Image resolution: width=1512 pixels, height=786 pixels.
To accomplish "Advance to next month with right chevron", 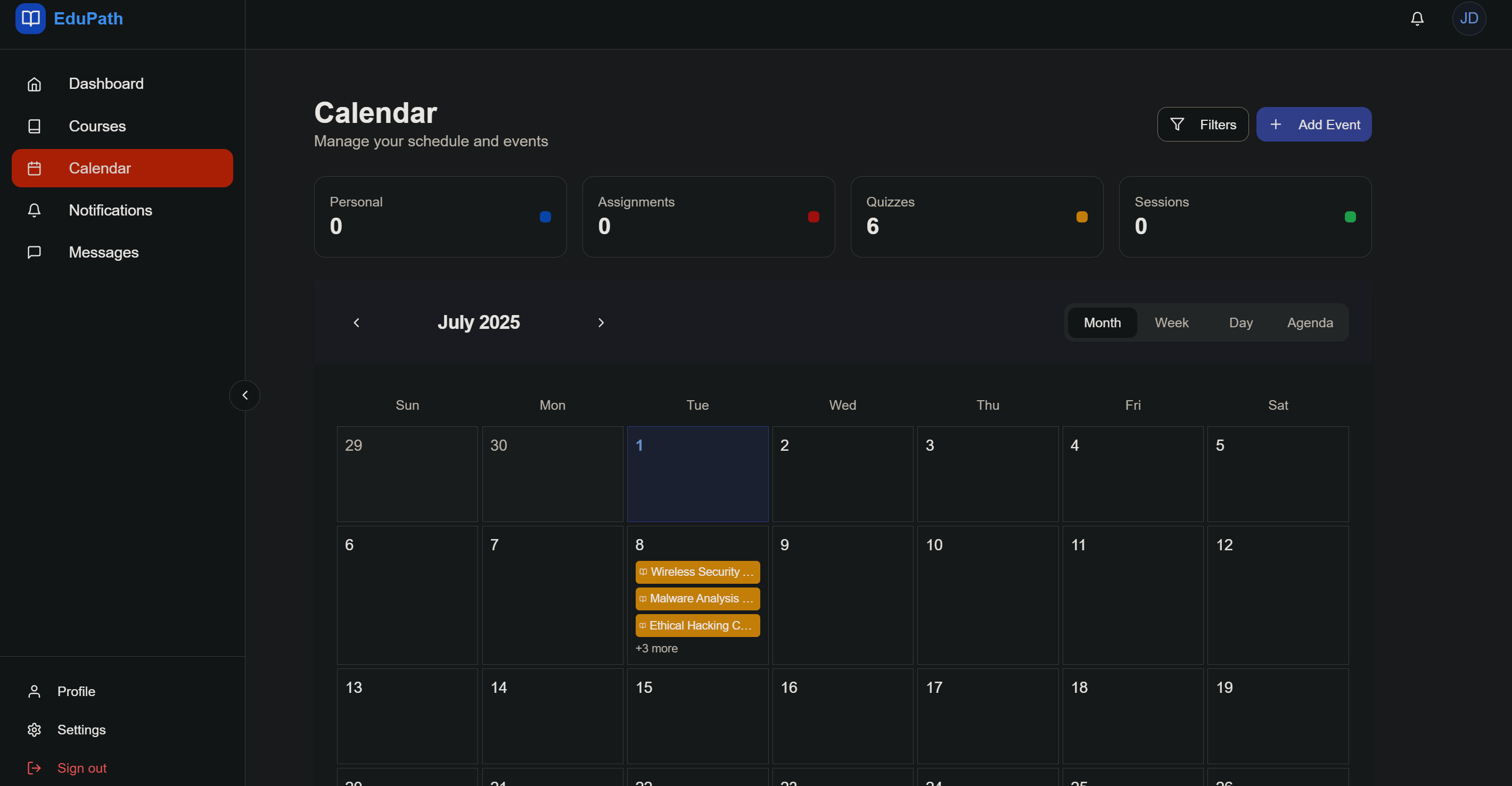I will [601, 322].
